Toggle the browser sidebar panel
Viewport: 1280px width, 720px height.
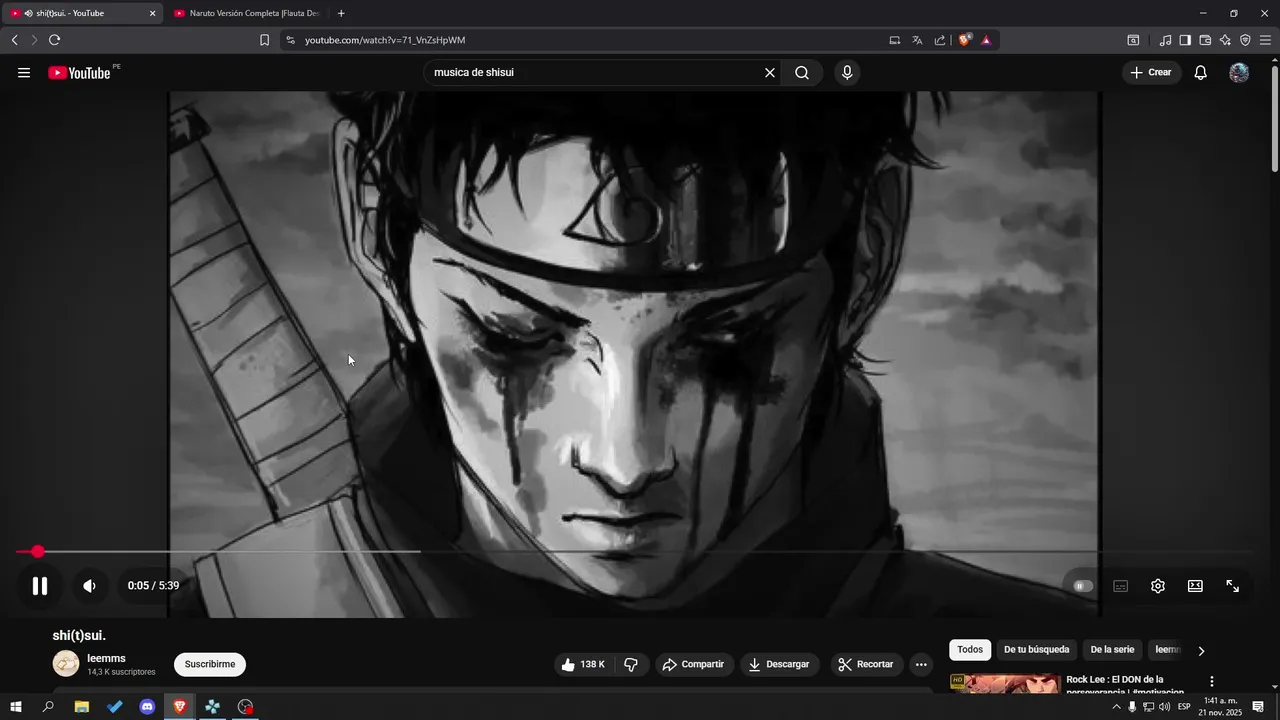click(1185, 40)
